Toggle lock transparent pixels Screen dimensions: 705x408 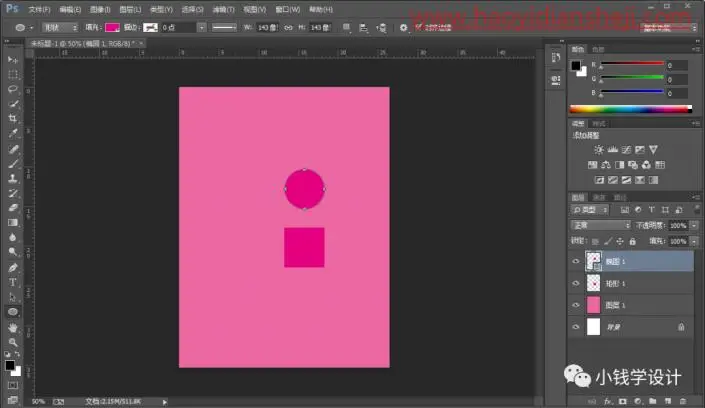point(595,242)
